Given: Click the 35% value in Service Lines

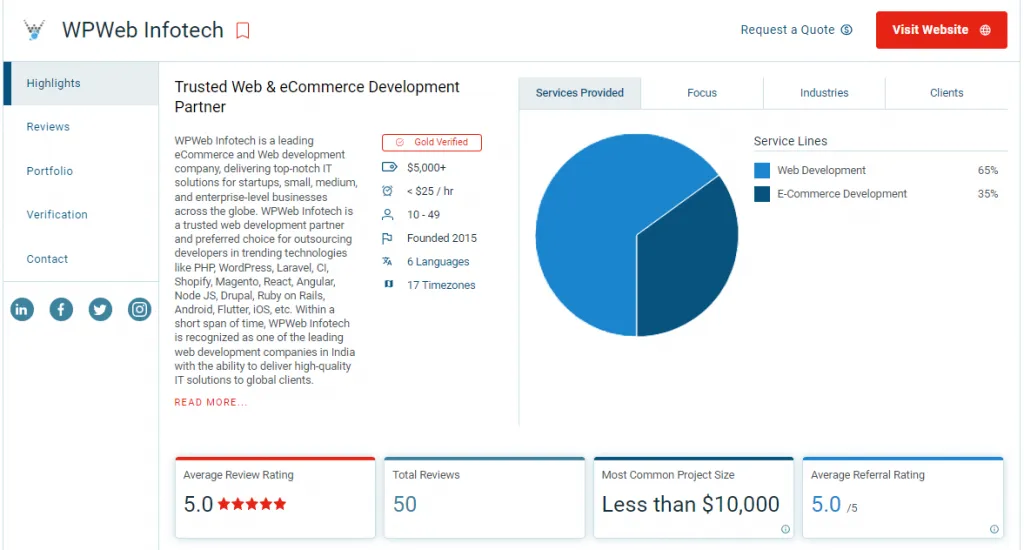Looking at the screenshot, I should pyautogui.click(x=987, y=194).
